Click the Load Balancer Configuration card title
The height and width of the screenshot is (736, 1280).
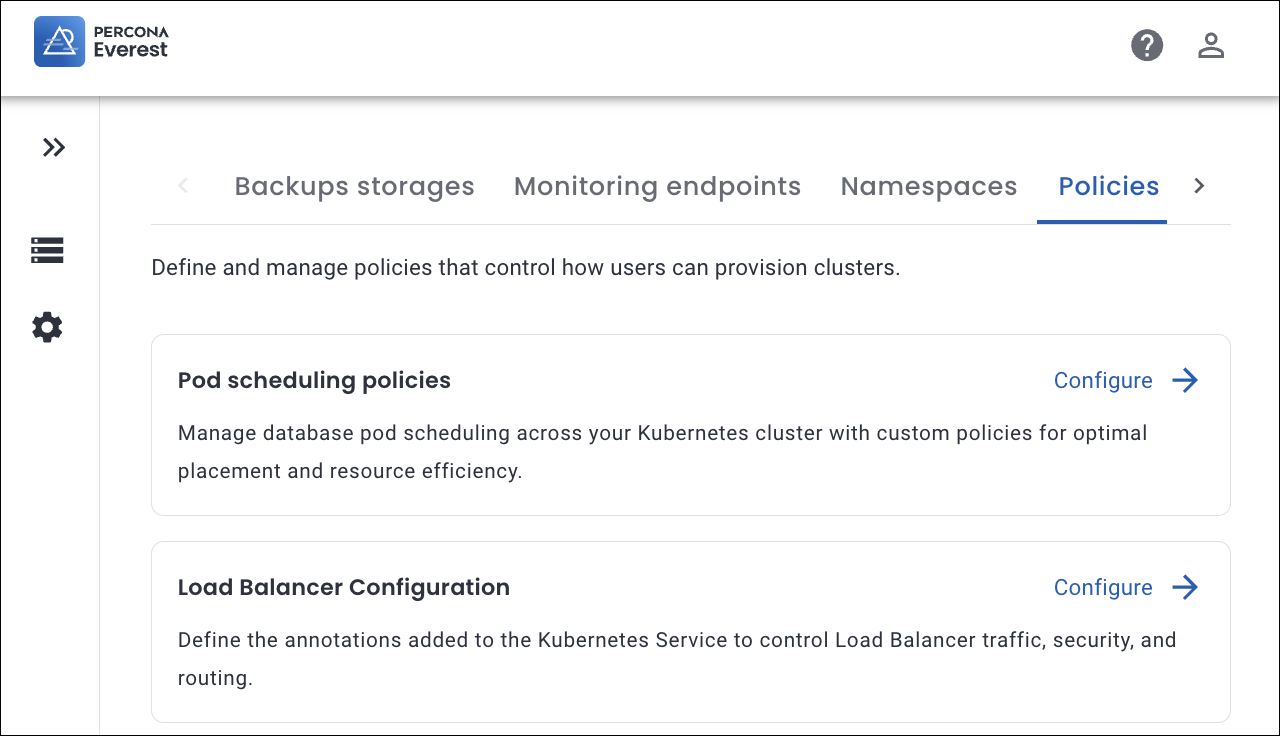[343, 588]
